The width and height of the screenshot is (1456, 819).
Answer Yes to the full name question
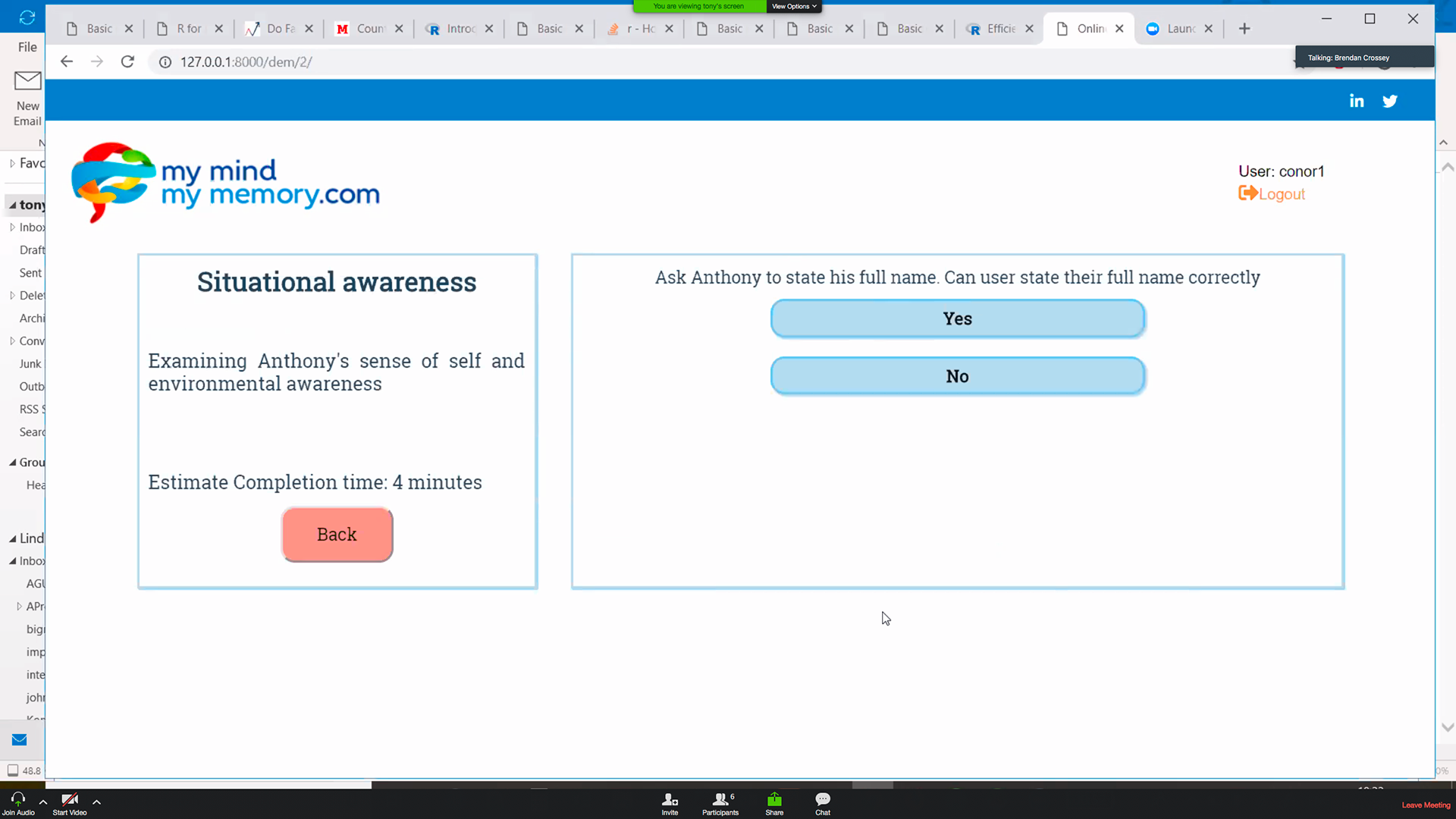(958, 318)
